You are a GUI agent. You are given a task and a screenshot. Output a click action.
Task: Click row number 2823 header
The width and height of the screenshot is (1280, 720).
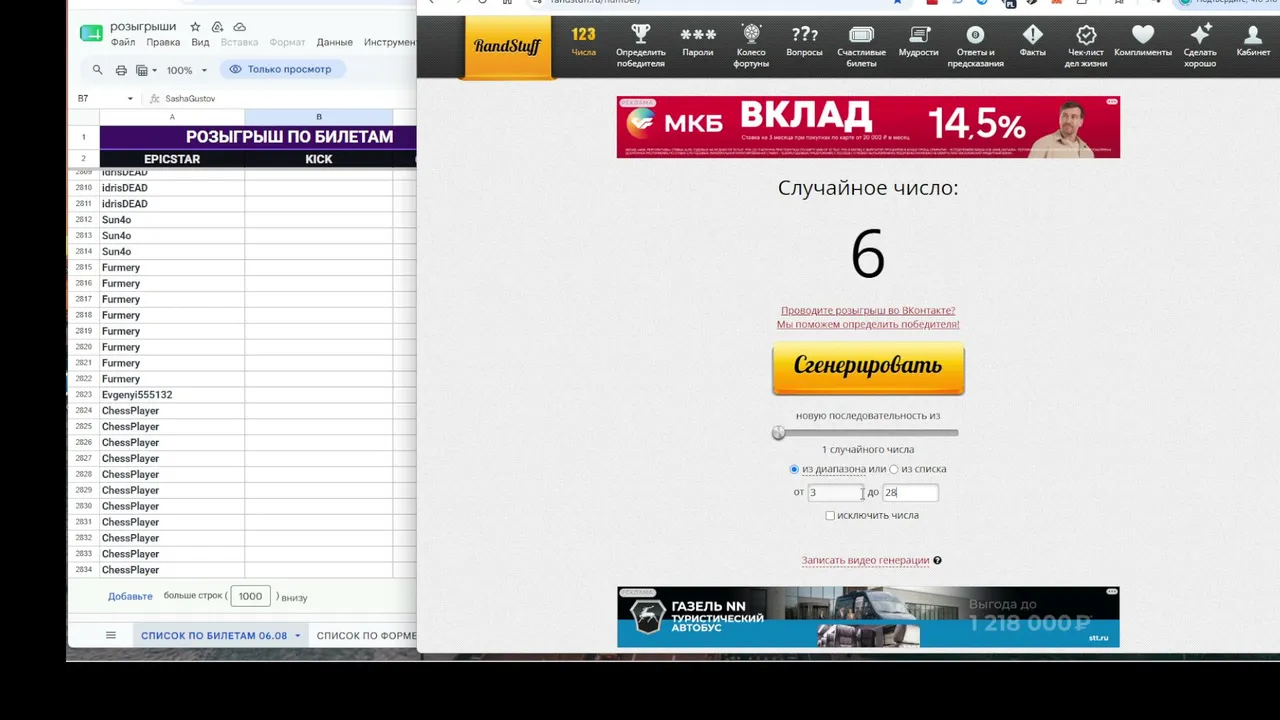pos(84,395)
